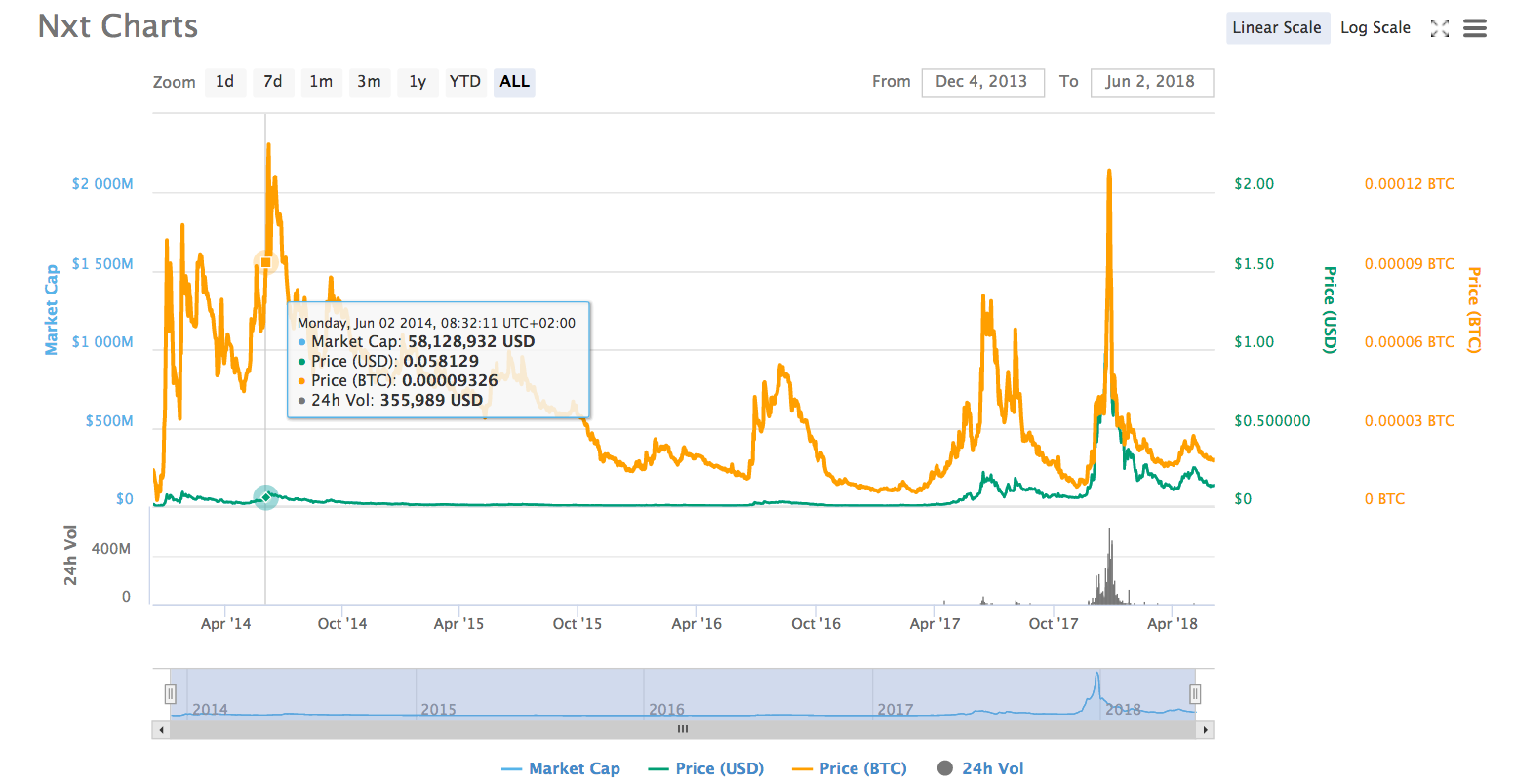Click the 400M volume axis label
Screen dimensions: 1514x784
(110, 549)
